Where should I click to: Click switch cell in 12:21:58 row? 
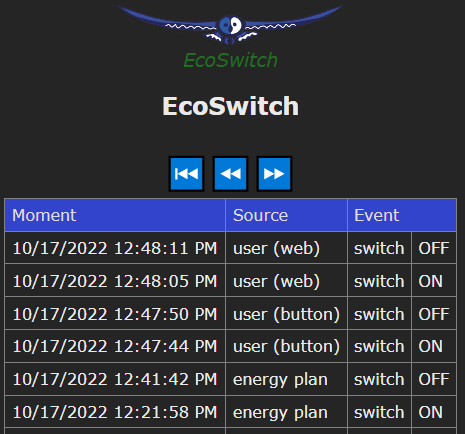click(379, 412)
